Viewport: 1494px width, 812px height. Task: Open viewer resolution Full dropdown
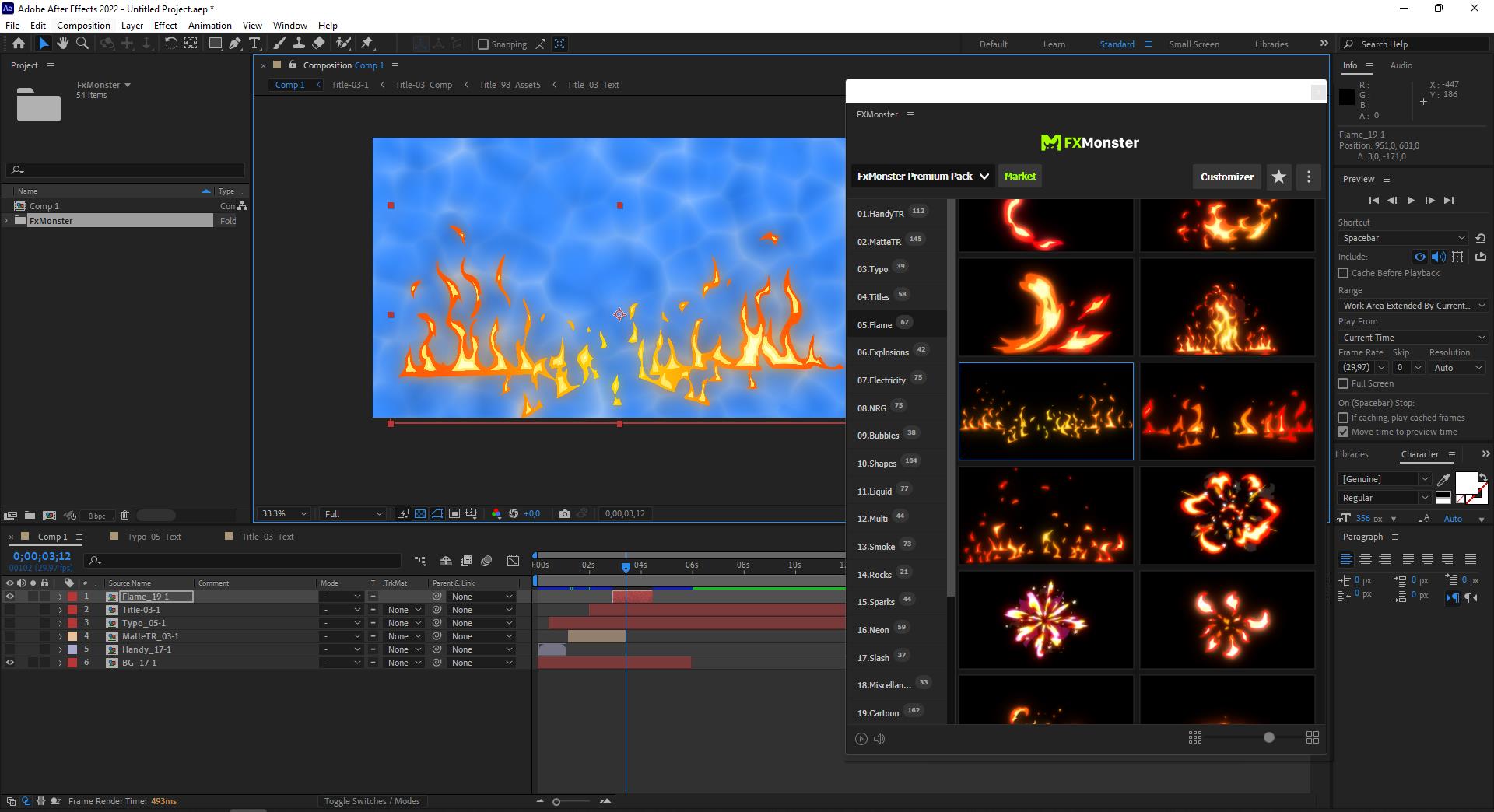tap(353, 513)
